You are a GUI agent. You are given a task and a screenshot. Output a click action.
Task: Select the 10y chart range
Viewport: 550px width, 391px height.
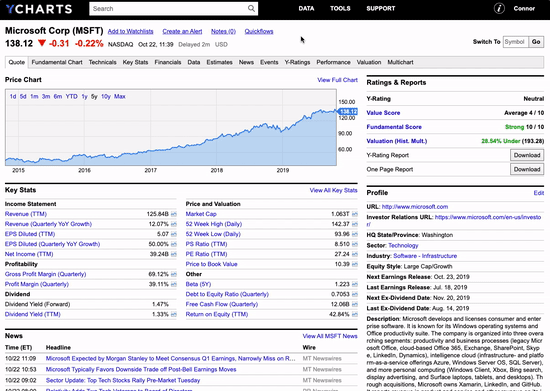tap(106, 96)
